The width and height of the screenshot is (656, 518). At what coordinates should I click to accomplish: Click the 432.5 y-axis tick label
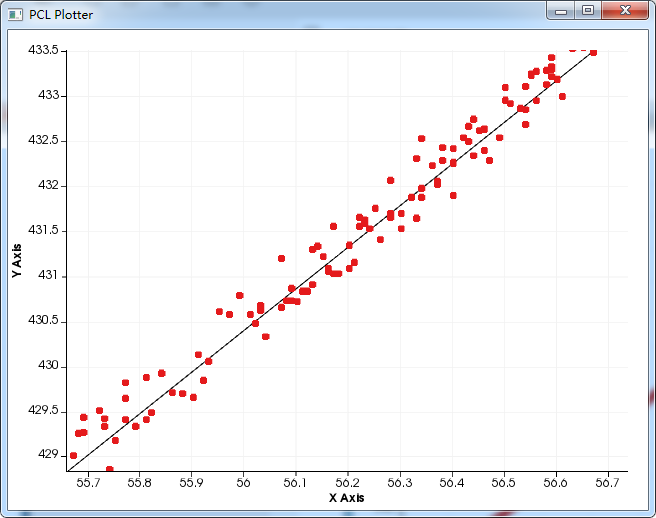(44, 140)
